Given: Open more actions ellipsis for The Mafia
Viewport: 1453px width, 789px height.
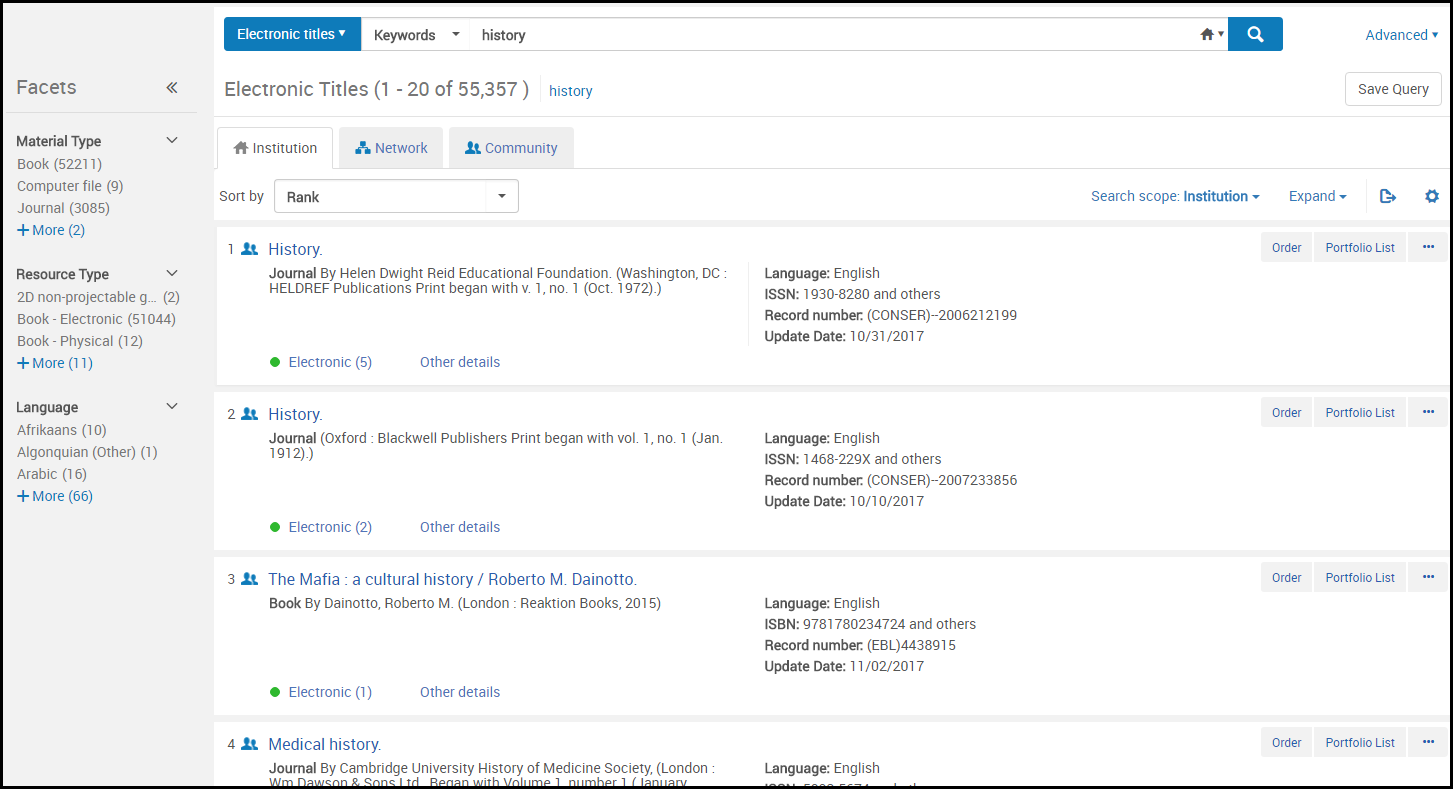Looking at the screenshot, I should [1428, 577].
